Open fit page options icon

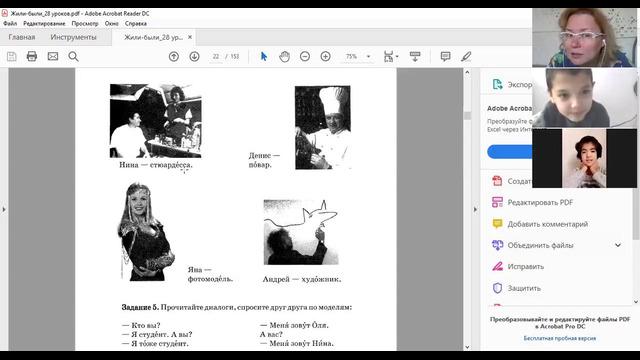391,56
